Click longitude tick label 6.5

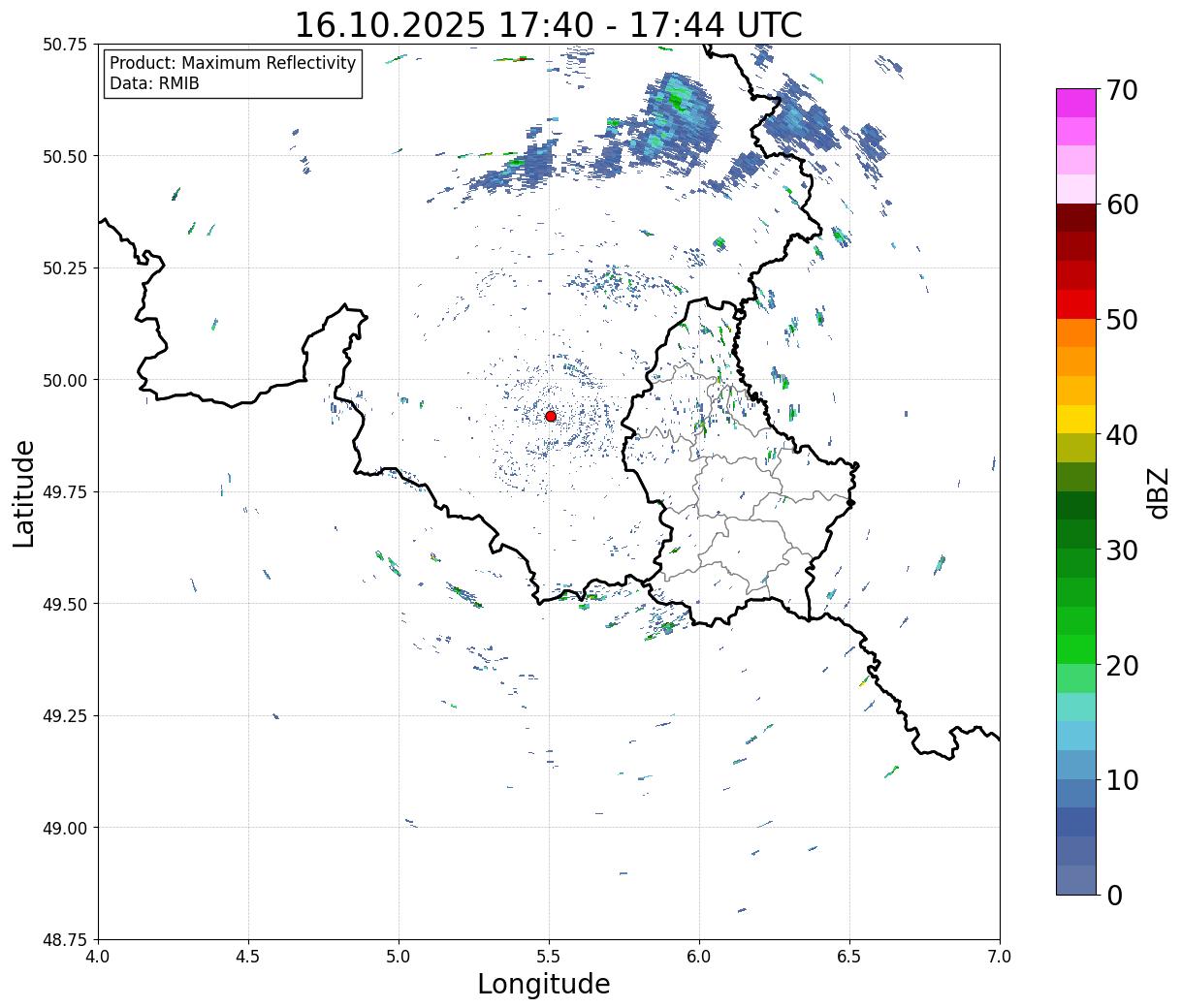[849, 957]
